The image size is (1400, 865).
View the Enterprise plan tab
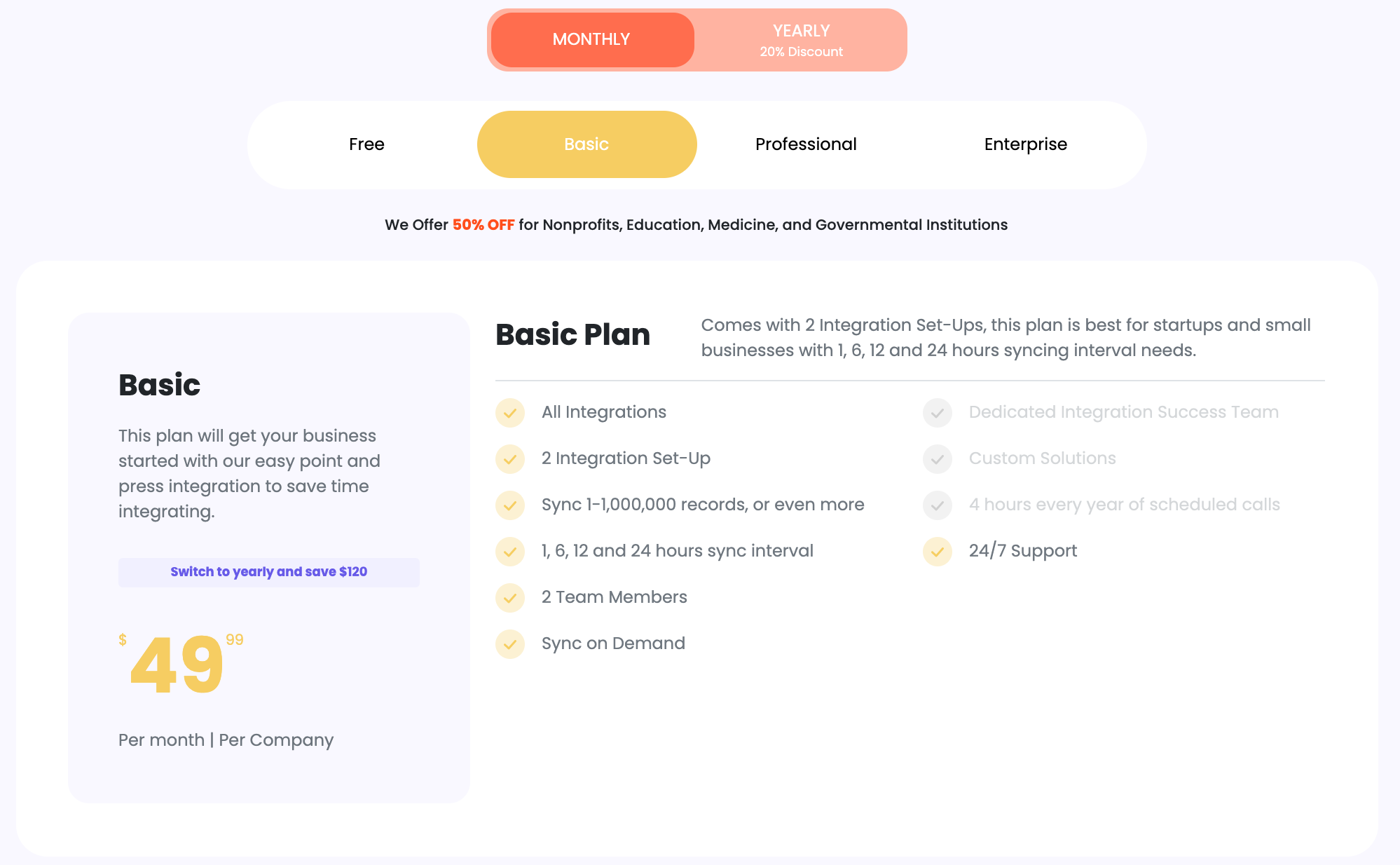[x=1025, y=144]
